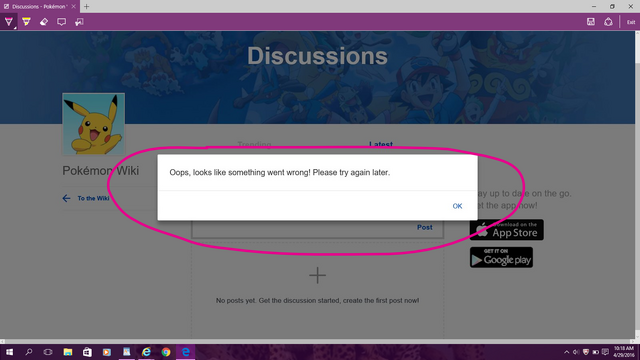Click the back arrow beside To the Wiki
Image resolution: width=640 pixels, height=360 pixels.
(x=67, y=198)
